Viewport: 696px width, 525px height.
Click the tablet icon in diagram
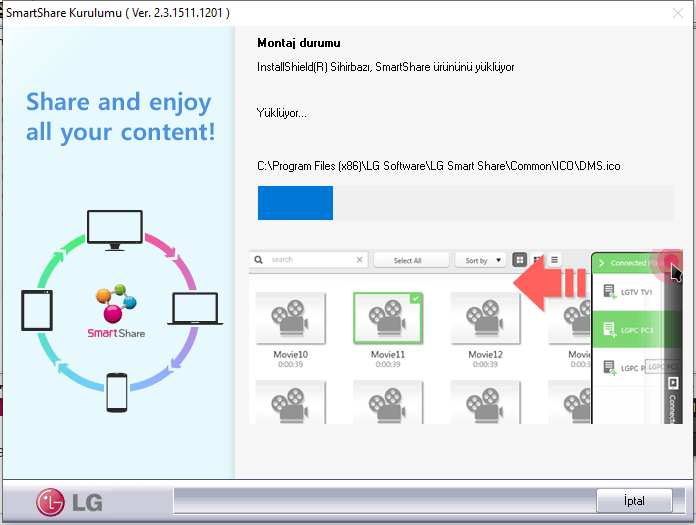(x=37, y=310)
